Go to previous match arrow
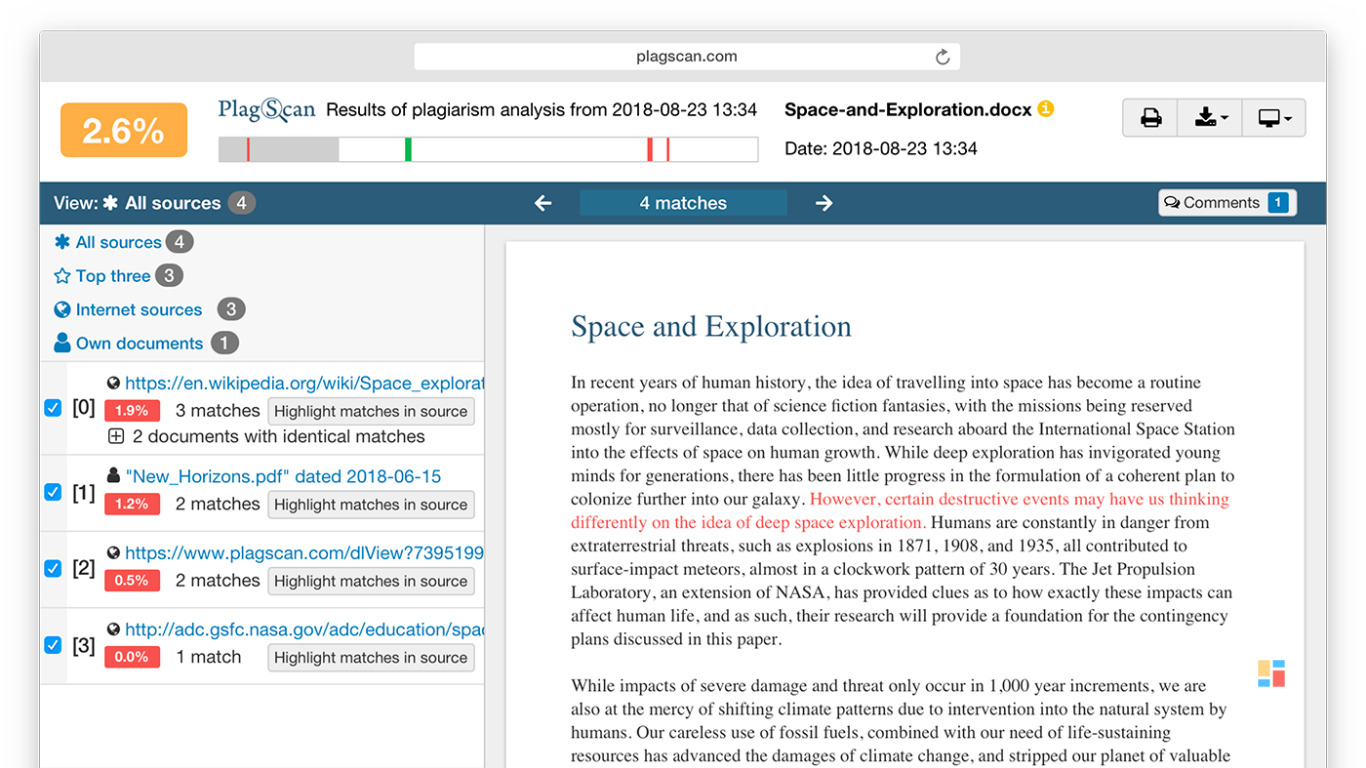 pyautogui.click(x=543, y=203)
